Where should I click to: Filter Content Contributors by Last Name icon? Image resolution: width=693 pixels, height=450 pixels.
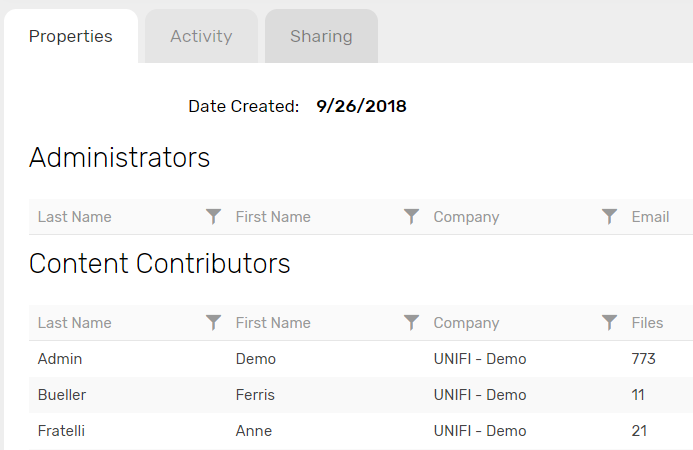tap(213, 322)
